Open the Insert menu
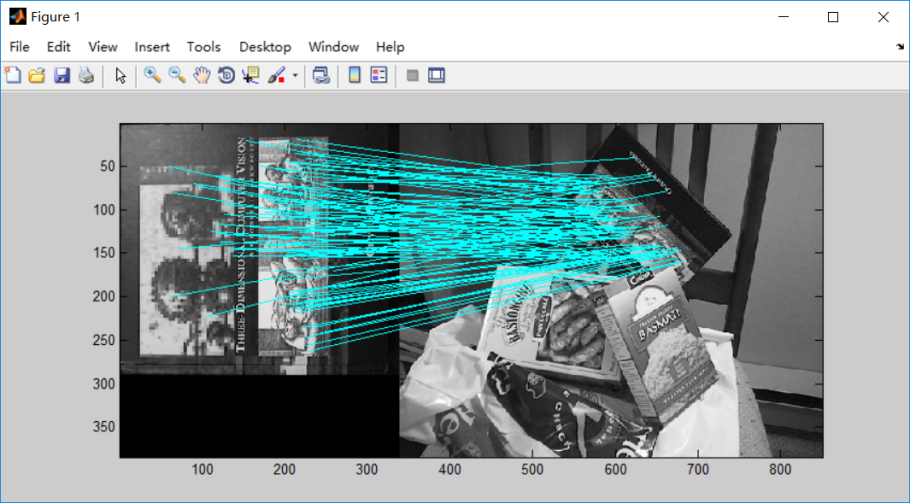Viewport: 910px width, 503px height. click(152, 47)
